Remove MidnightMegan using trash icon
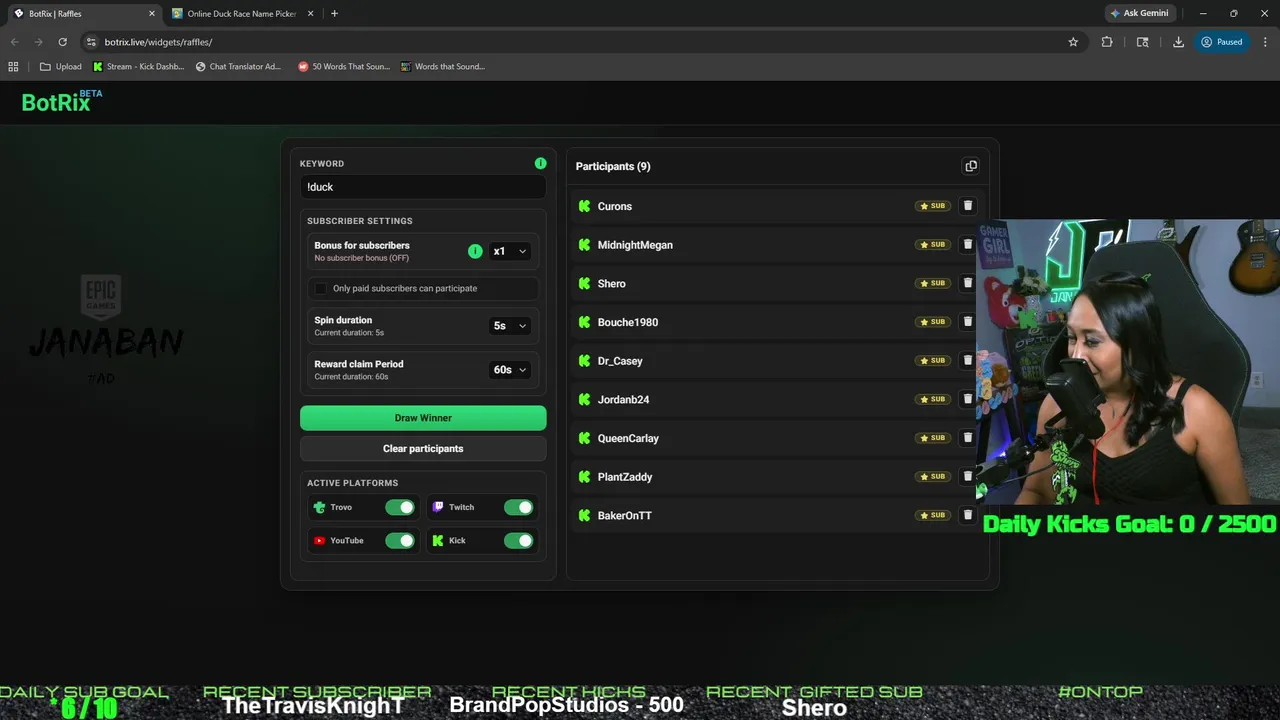Image resolution: width=1280 pixels, height=720 pixels. pos(967,244)
